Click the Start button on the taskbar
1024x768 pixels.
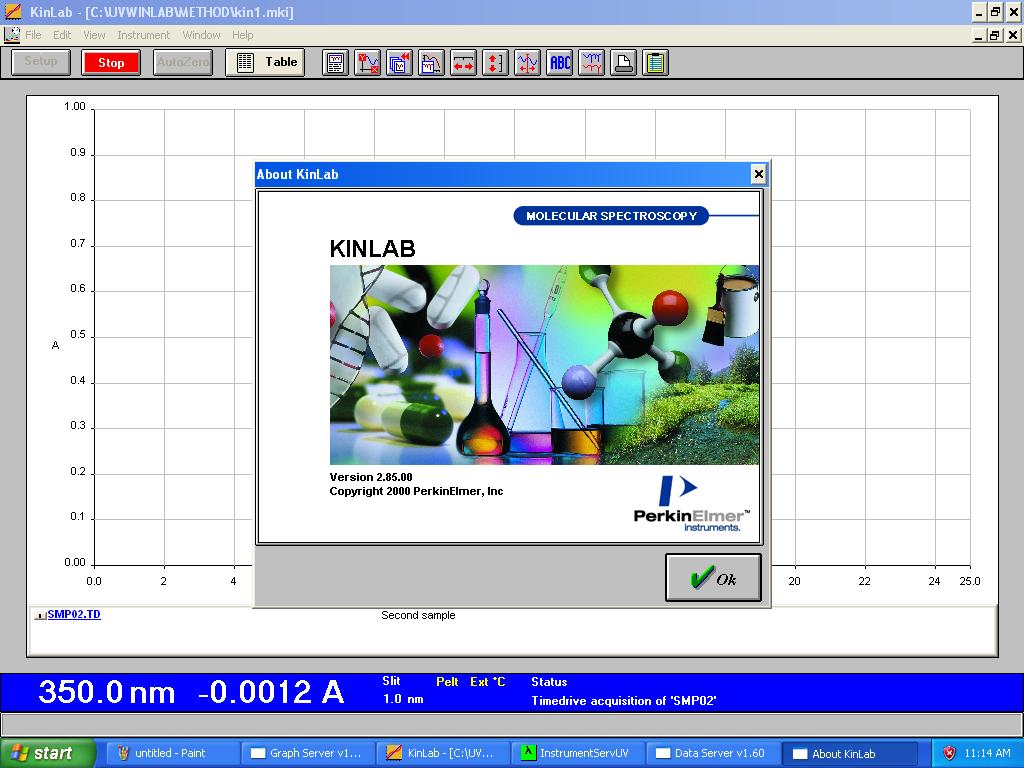(x=48, y=753)
